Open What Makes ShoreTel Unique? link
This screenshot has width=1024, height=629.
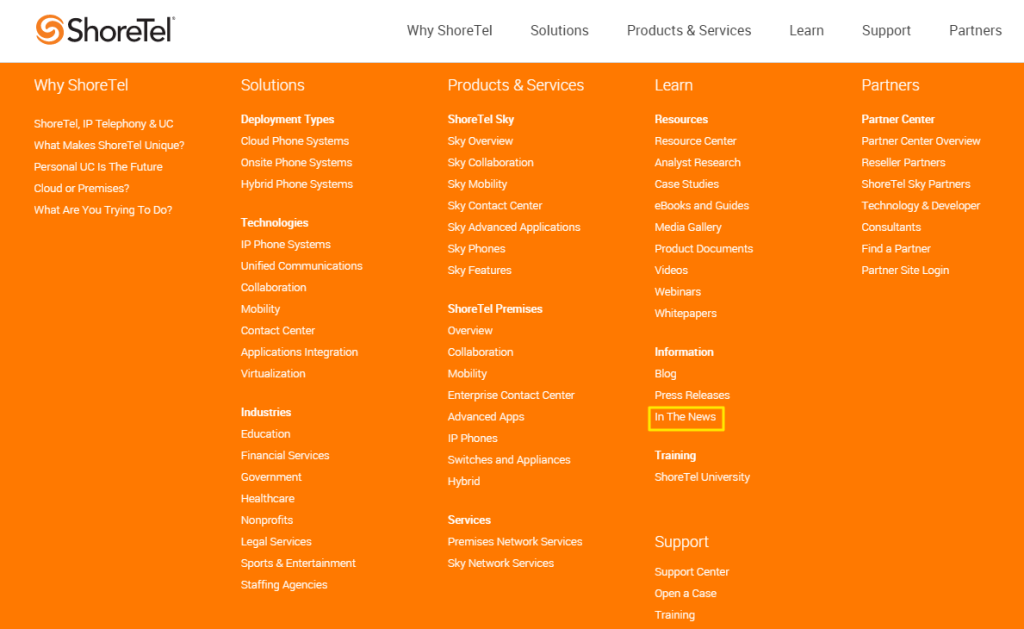click(109, 145)
